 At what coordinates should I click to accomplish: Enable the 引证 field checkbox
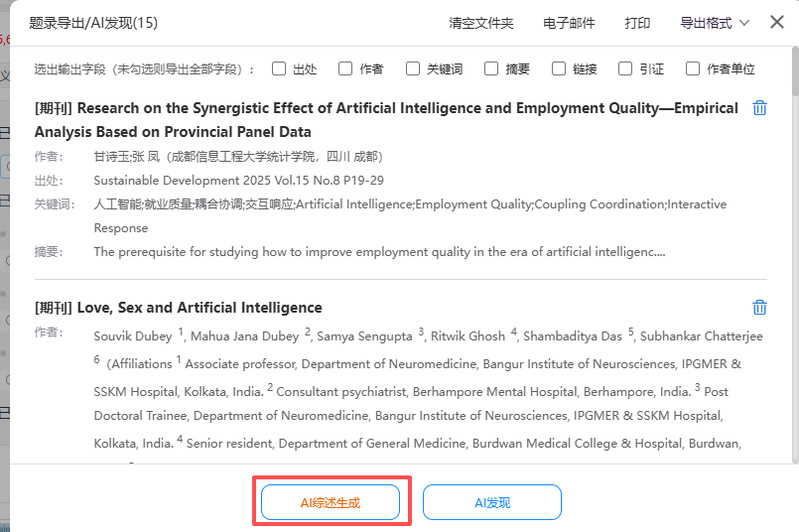click(x=626, y=69)
